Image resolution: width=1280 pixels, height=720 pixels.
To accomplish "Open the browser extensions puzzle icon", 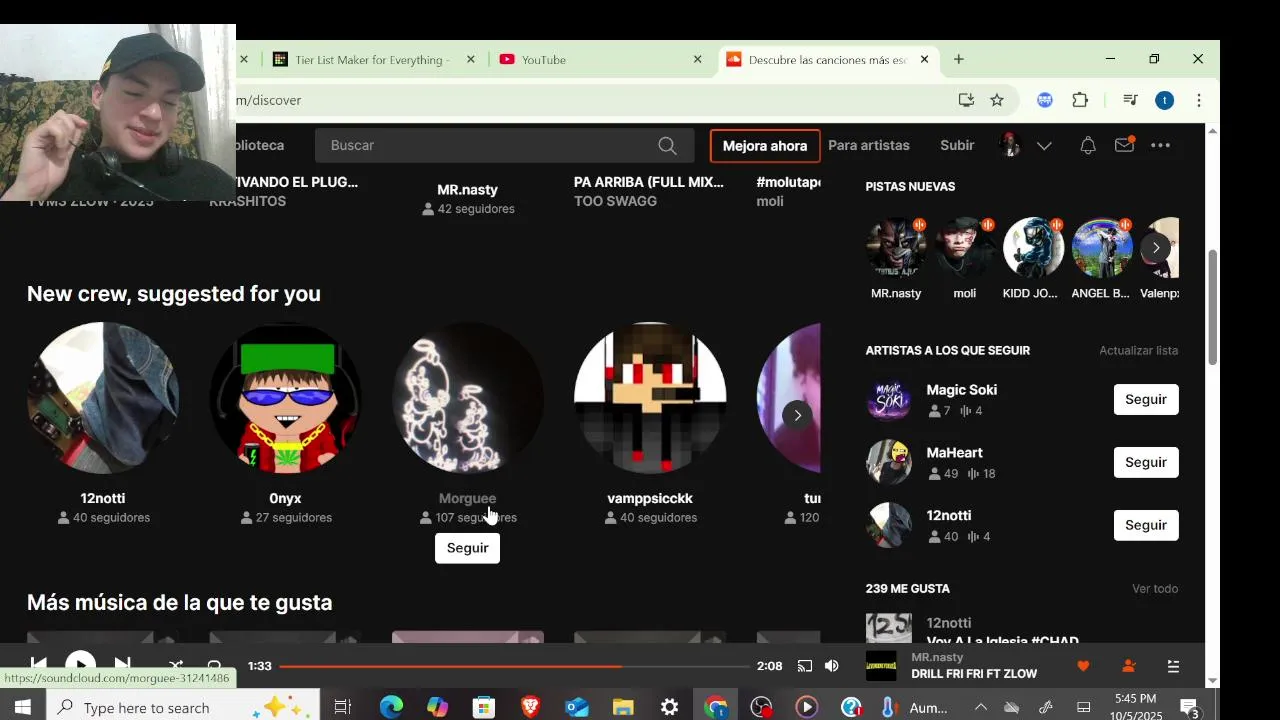I will (x=1080, y=100).
